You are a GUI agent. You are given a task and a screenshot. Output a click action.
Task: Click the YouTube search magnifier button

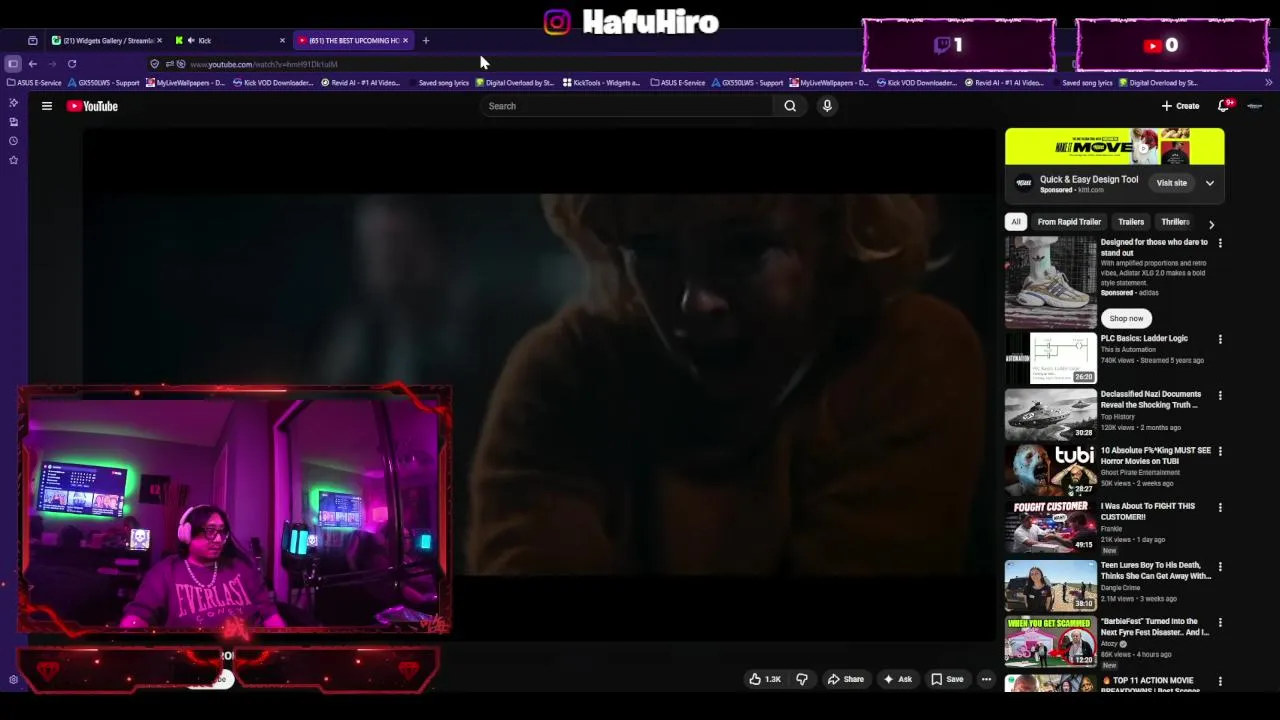coord(790,106)
